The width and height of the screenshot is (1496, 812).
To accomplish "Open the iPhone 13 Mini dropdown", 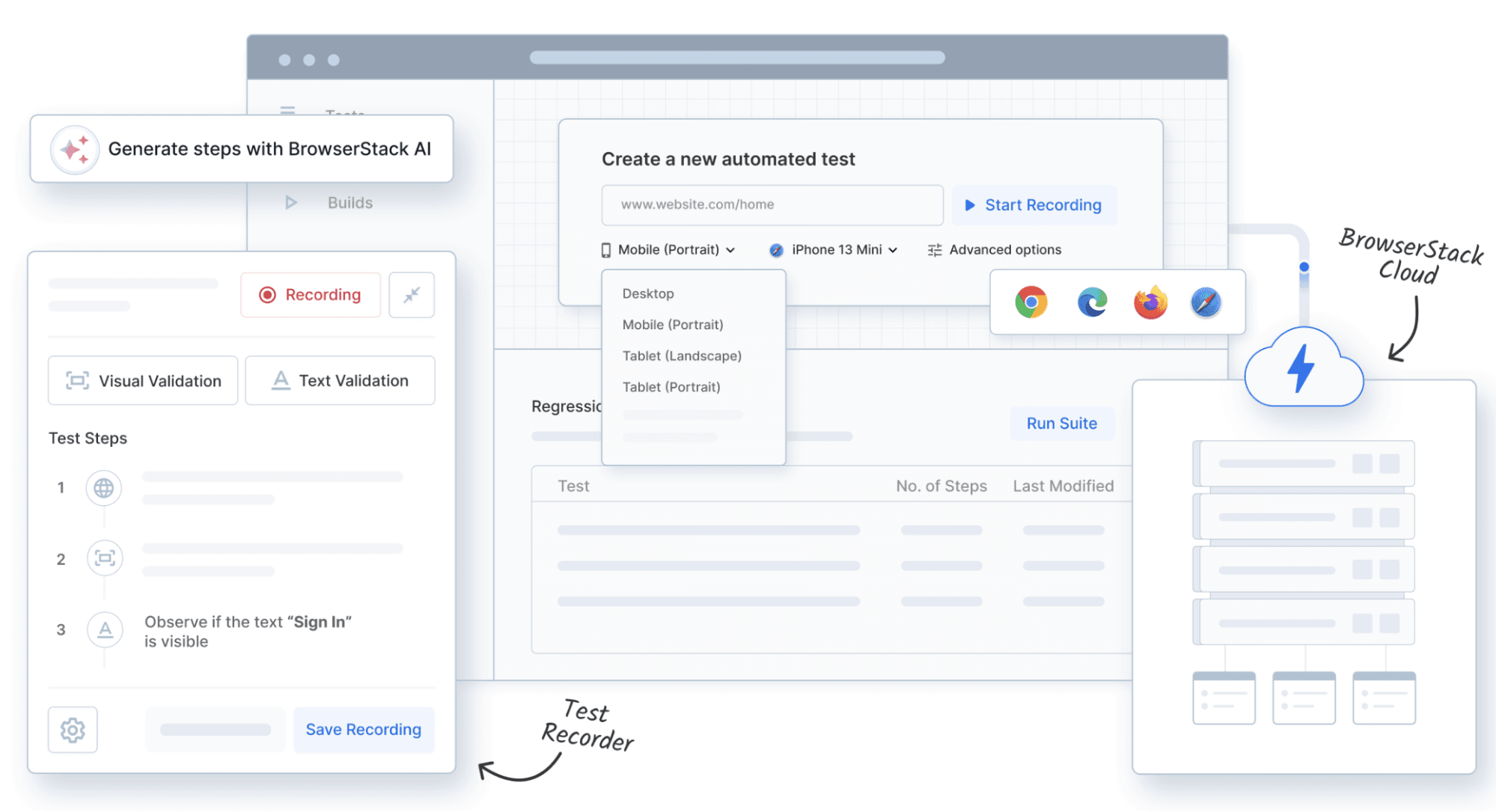I will (x=834, y=250).
